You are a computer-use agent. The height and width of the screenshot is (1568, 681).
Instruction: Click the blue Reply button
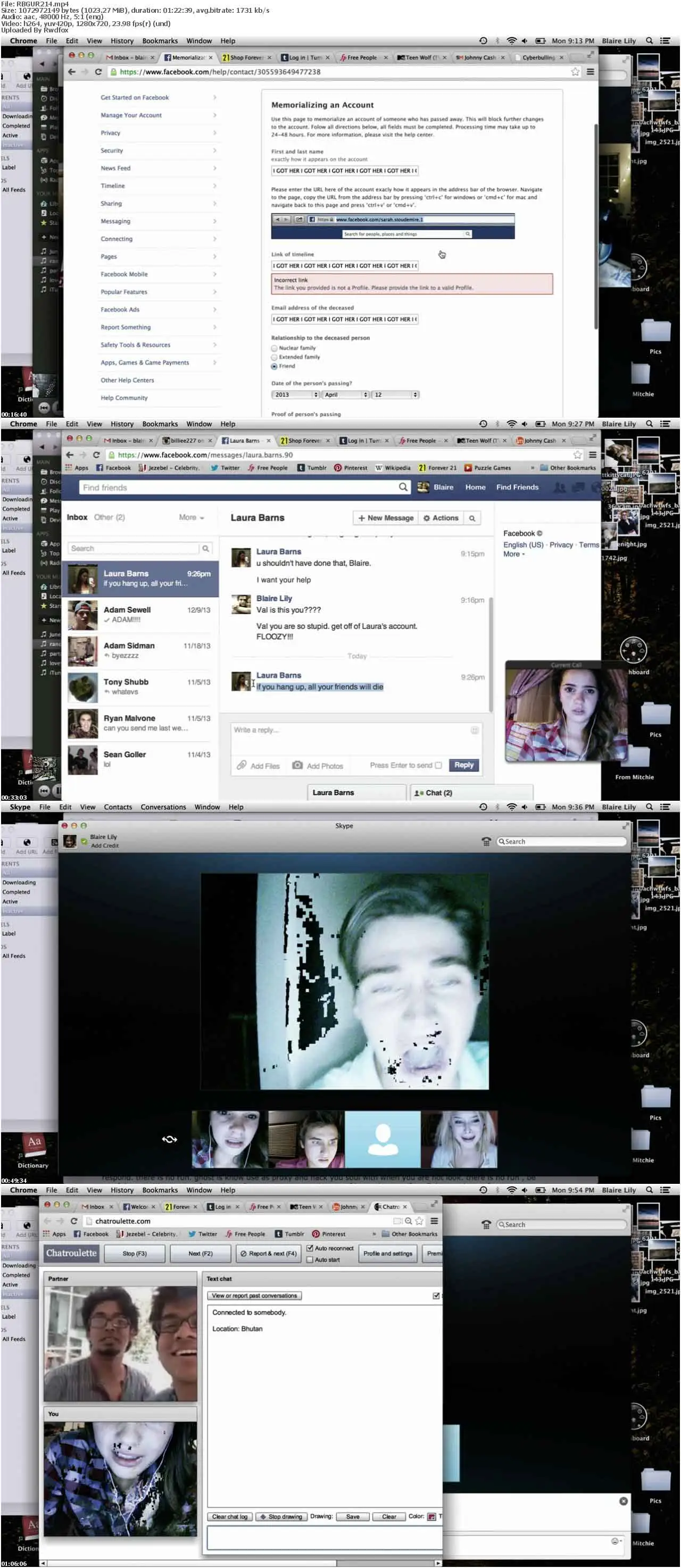464,765
